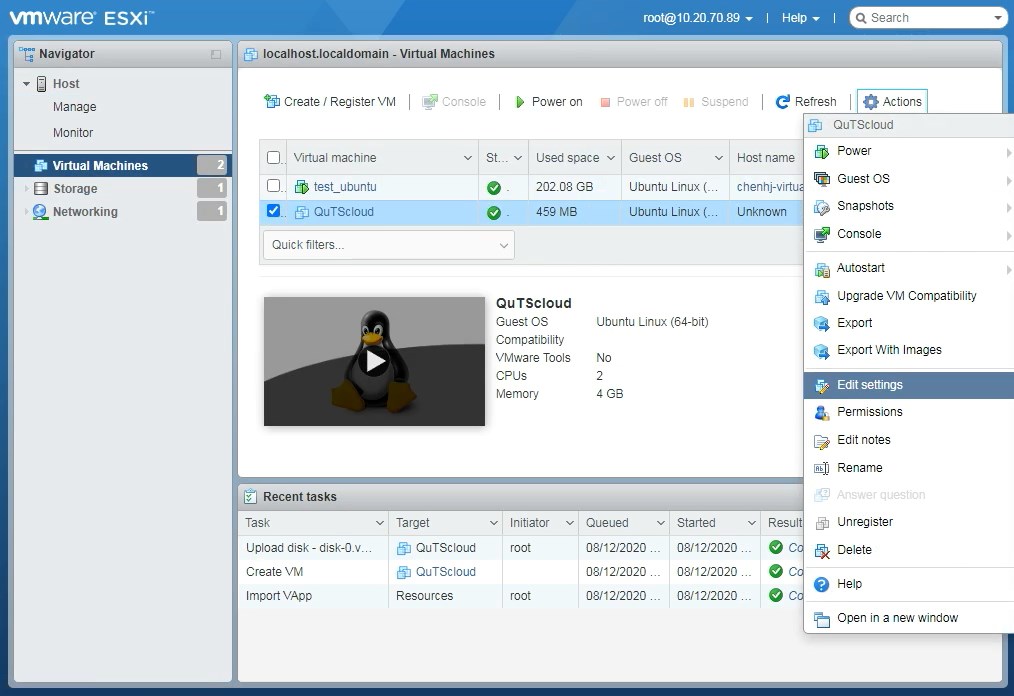1014x696 pixels.
Task: Open Virtual machine column header dropdown
Action: tap(468, 158)
